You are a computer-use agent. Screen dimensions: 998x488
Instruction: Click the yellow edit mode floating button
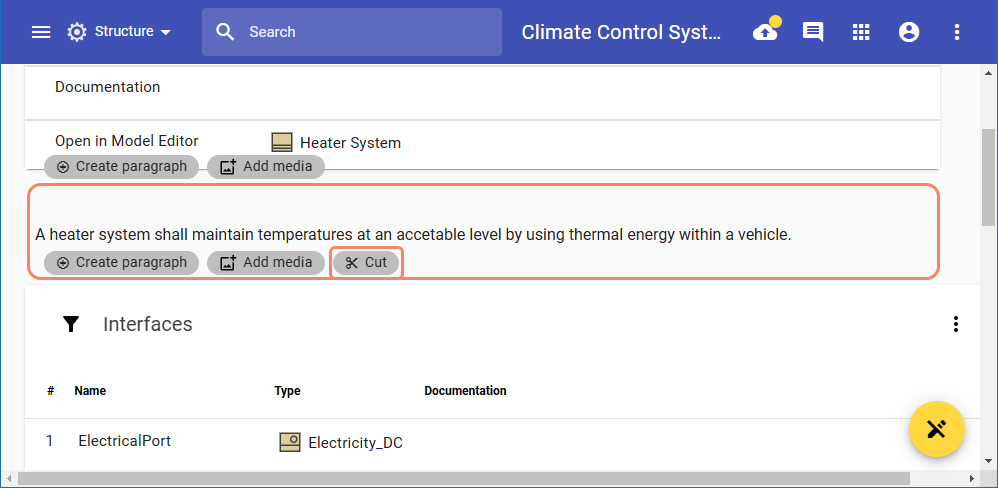pos(936,430)
